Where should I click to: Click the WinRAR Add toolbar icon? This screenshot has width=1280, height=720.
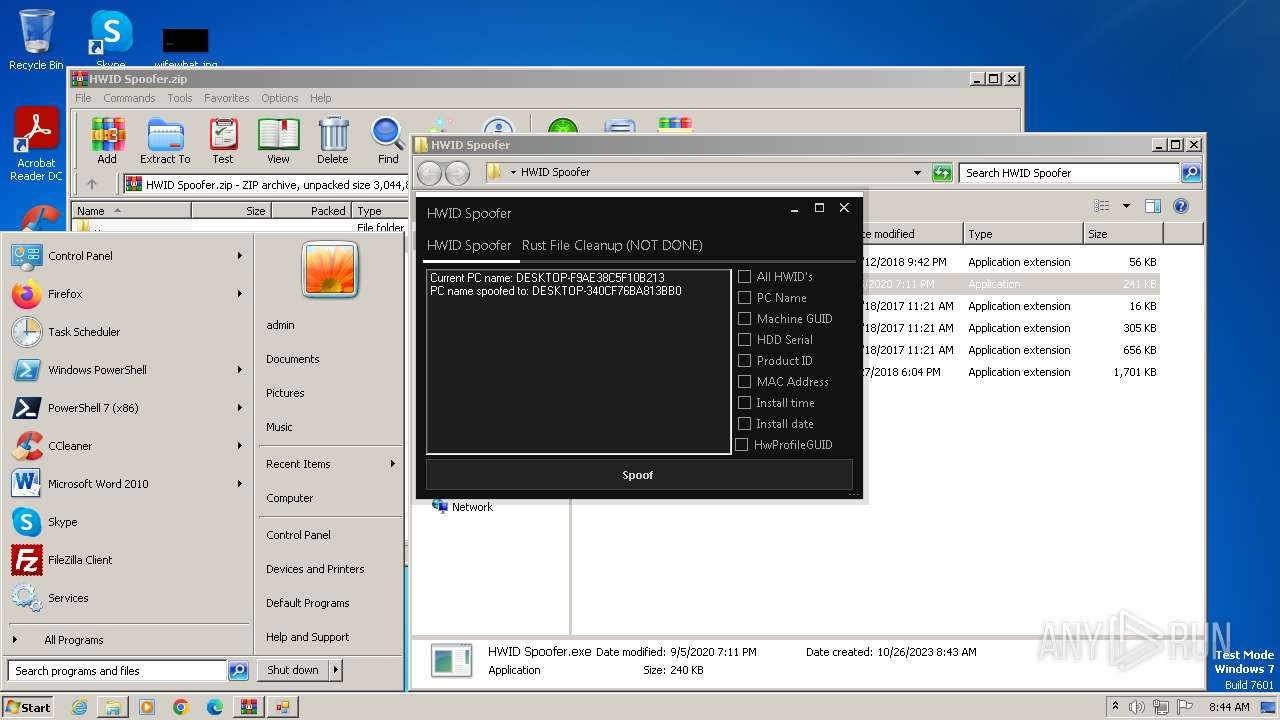tap(107, 140)
